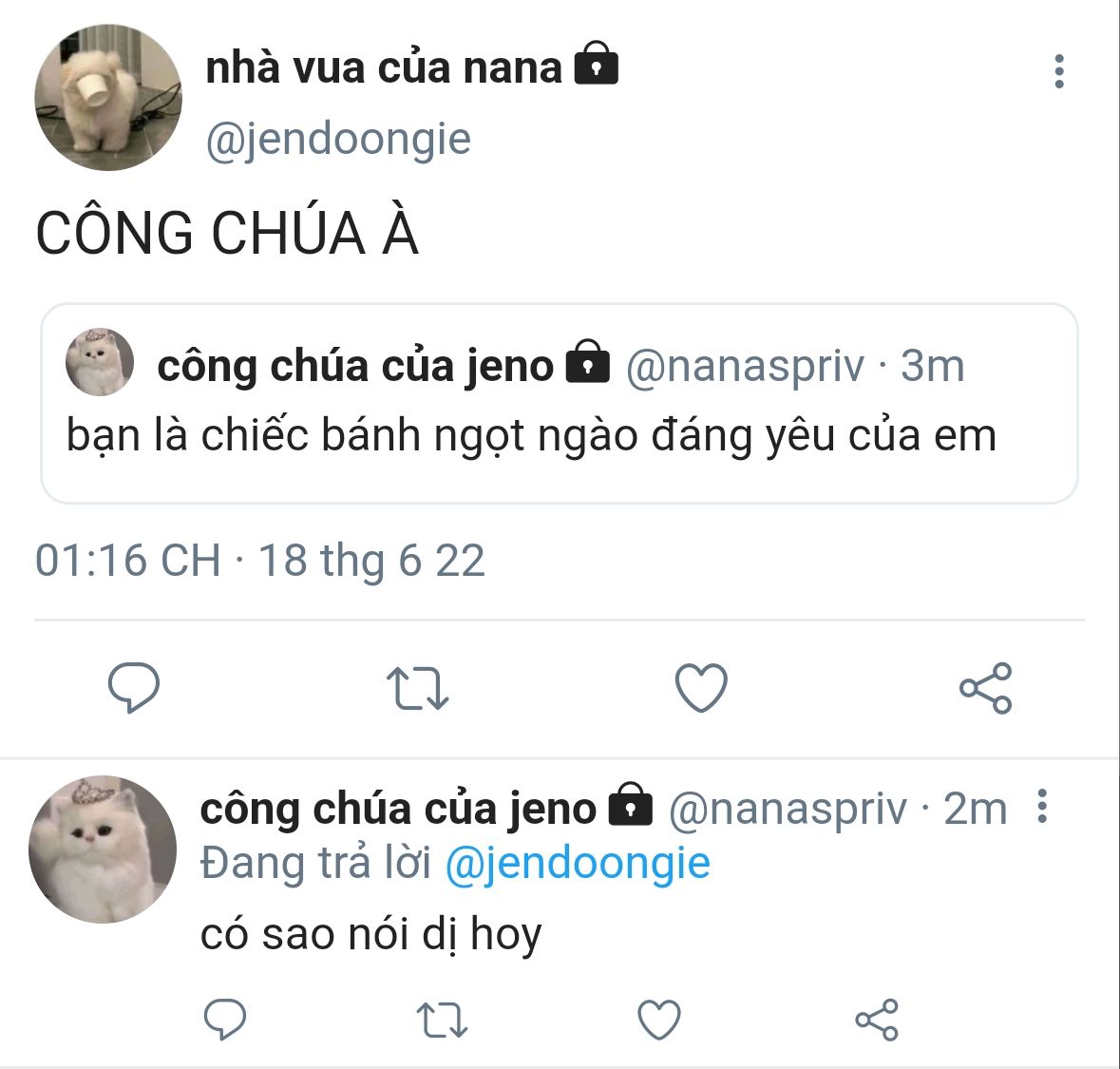Screen dimensions: 1120x1069
Task: Click the @jendoongie mention link in reply
Action: pos(578,863)
